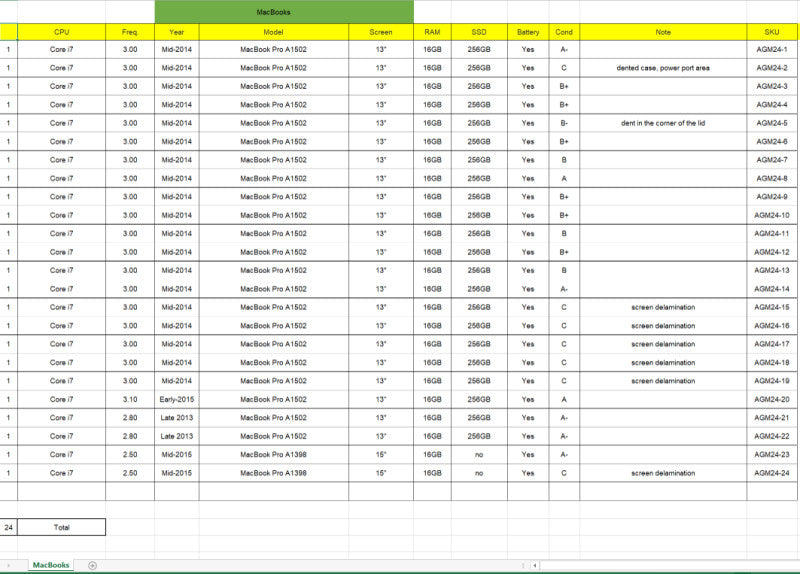
Task: Select SKU cell AGM24-14
Action: pyautogui.click(x=772, y=289)
